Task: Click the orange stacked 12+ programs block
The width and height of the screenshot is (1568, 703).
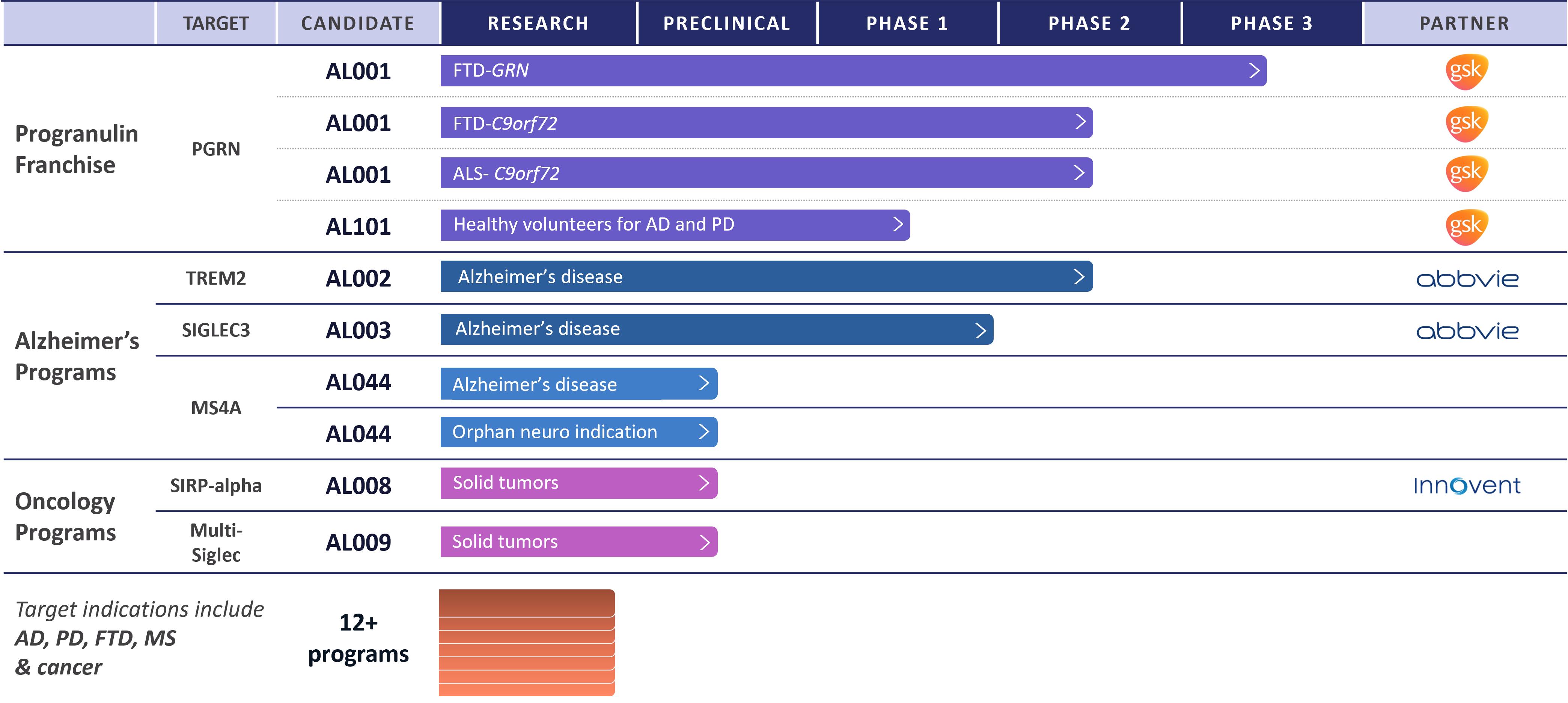Action: (x=527, y=643)
